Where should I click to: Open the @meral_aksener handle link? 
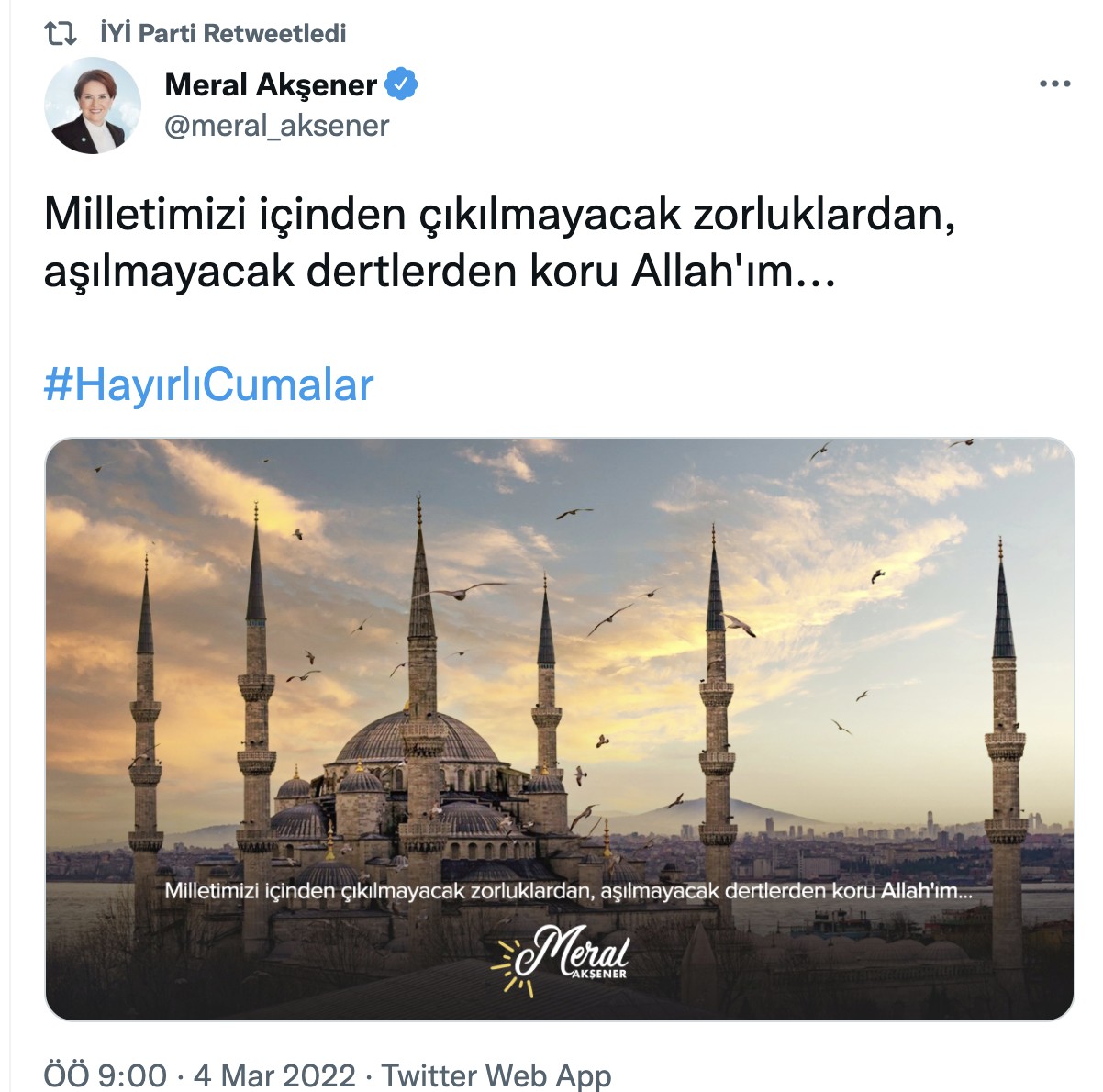pos(277,126)
